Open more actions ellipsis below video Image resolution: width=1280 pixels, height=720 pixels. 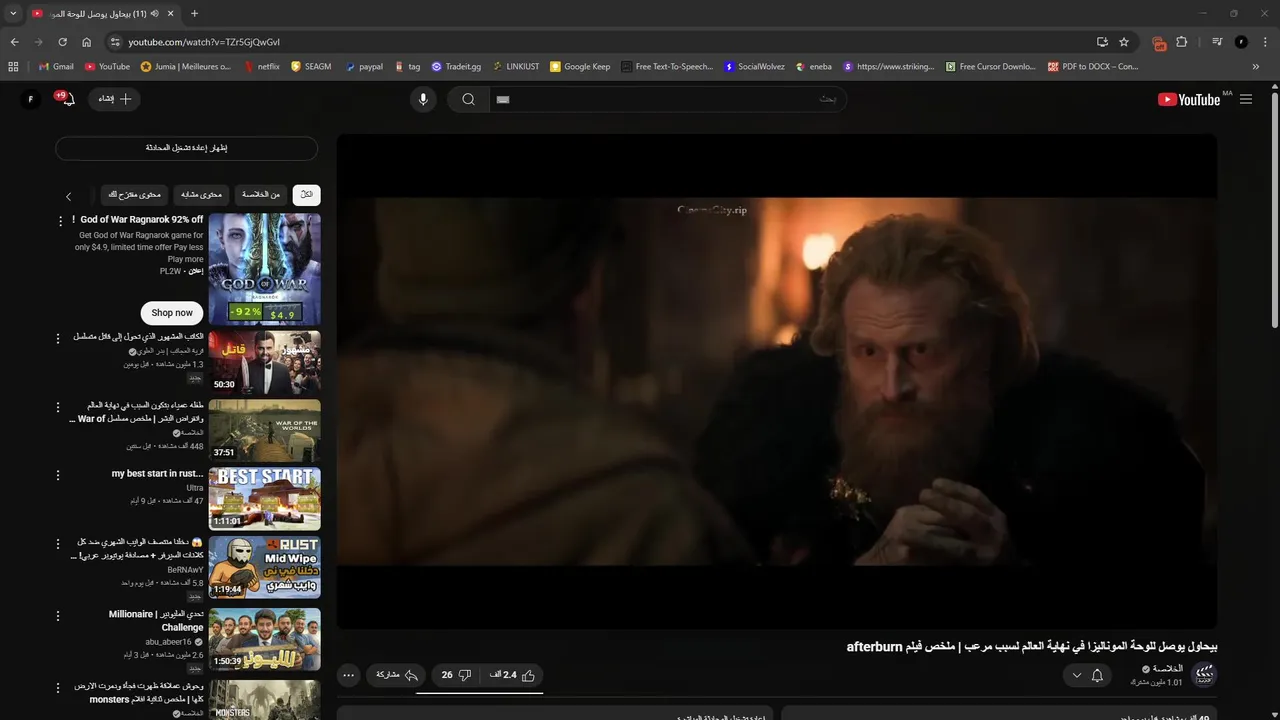[348, 675]
